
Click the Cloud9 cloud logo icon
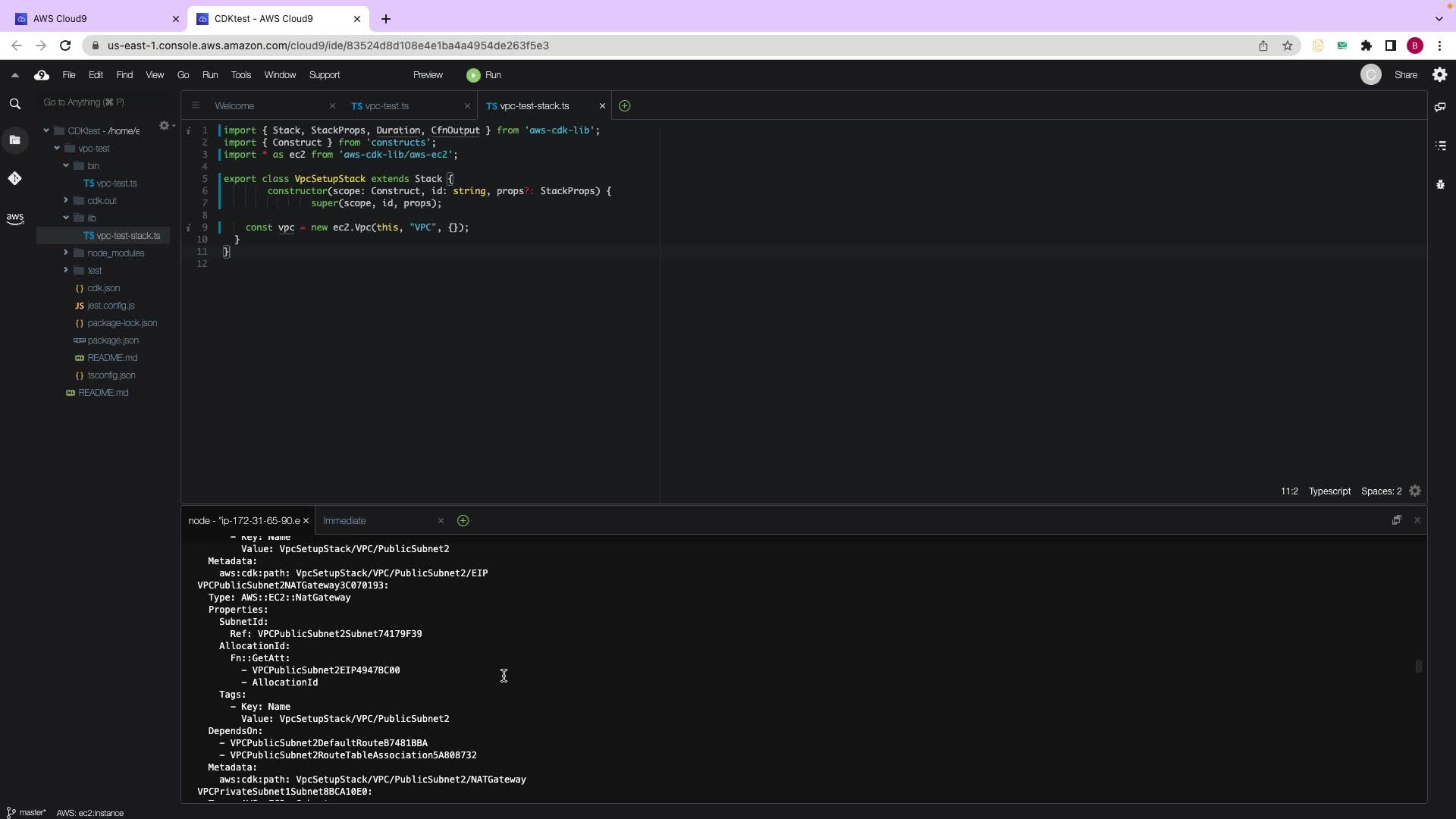click(42, 75)
